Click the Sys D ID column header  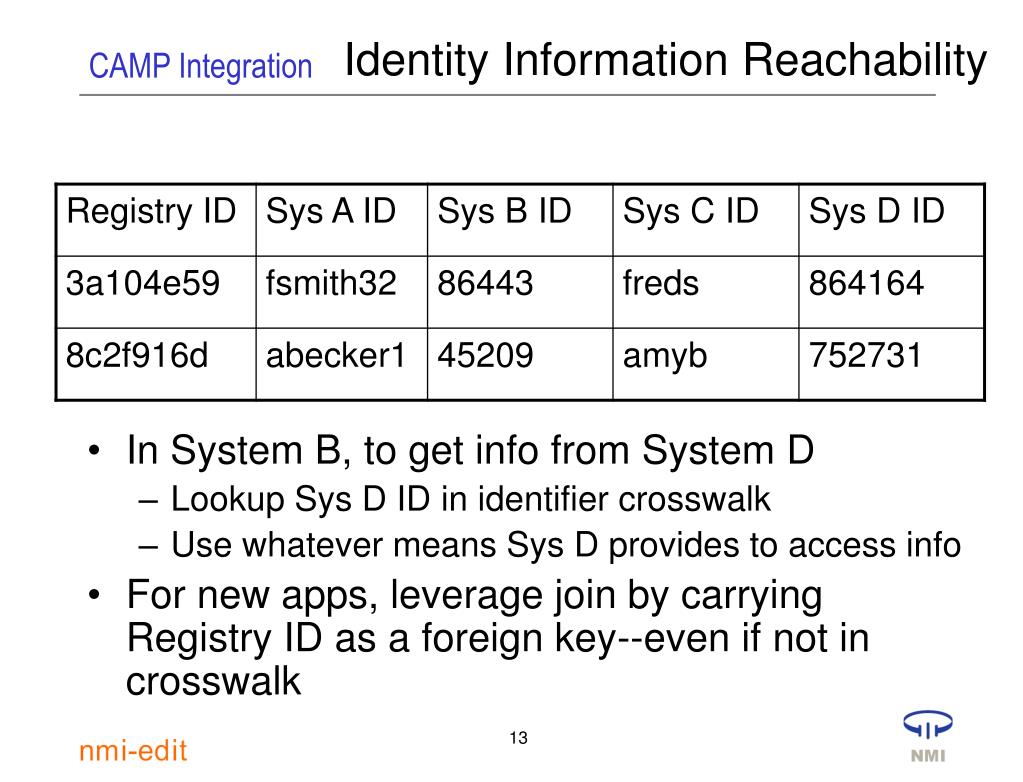coord(891,220)
